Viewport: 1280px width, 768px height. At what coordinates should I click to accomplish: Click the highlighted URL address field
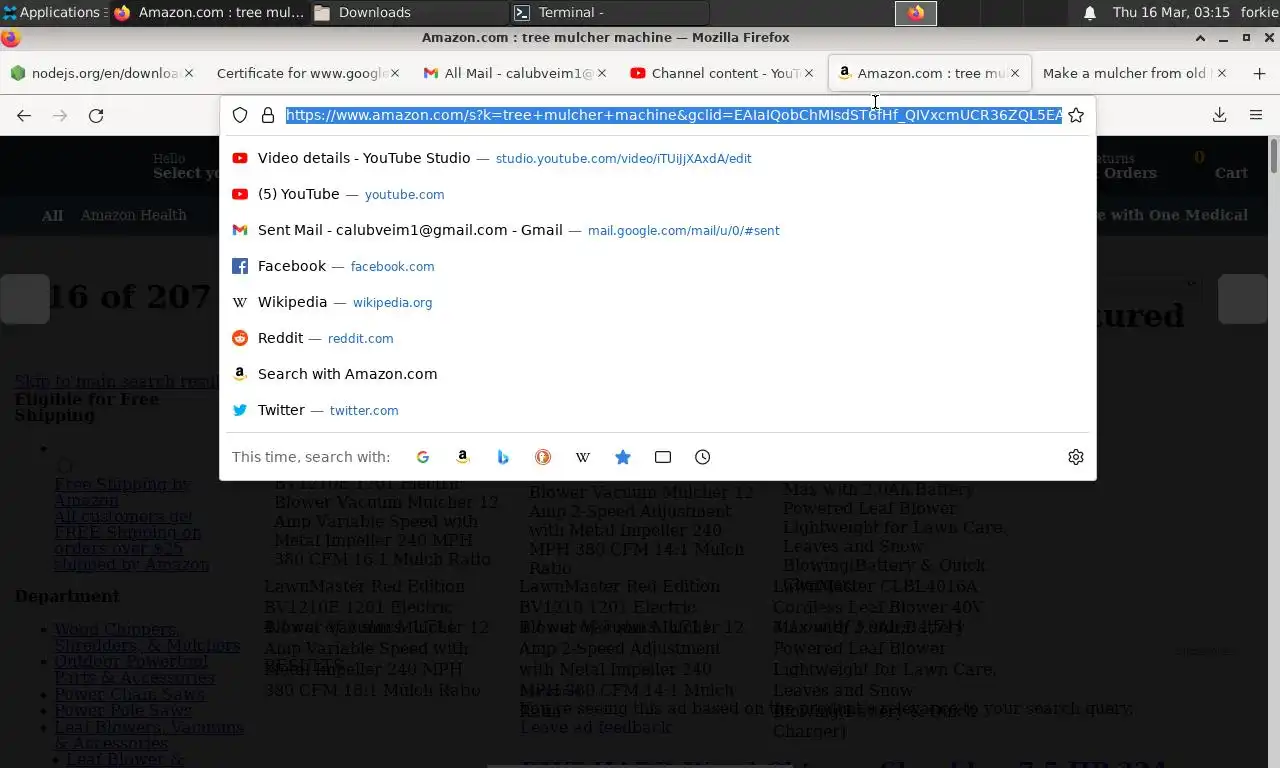[x=673, y=115]
